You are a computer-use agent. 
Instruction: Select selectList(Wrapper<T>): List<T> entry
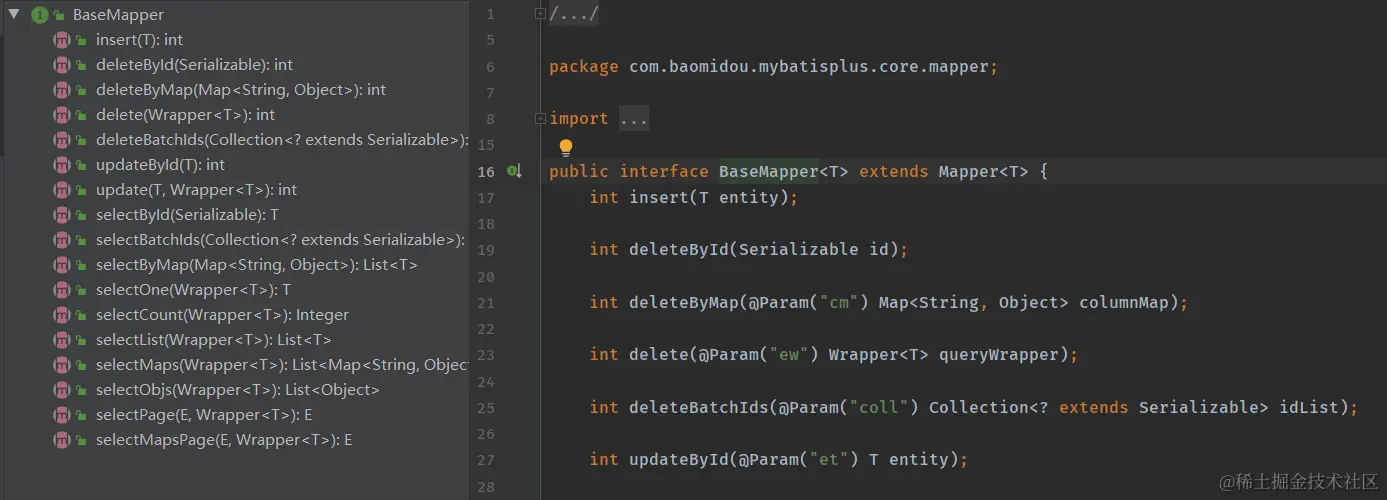[x=214, y=340]
